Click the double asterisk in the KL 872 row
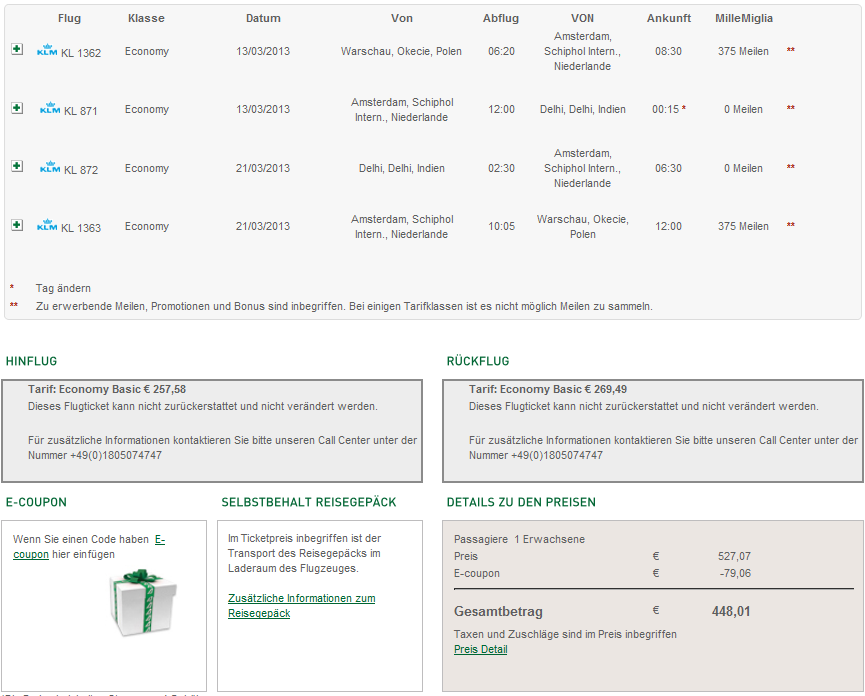The image size is (865, 696). click(791, 168)
